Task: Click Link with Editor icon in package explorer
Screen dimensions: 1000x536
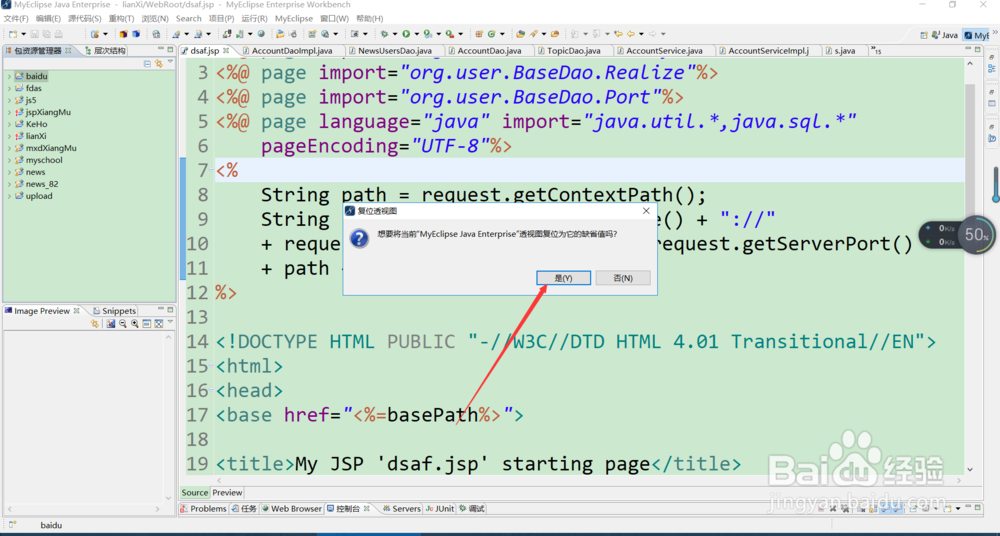Action: click(x=159, y=63)
